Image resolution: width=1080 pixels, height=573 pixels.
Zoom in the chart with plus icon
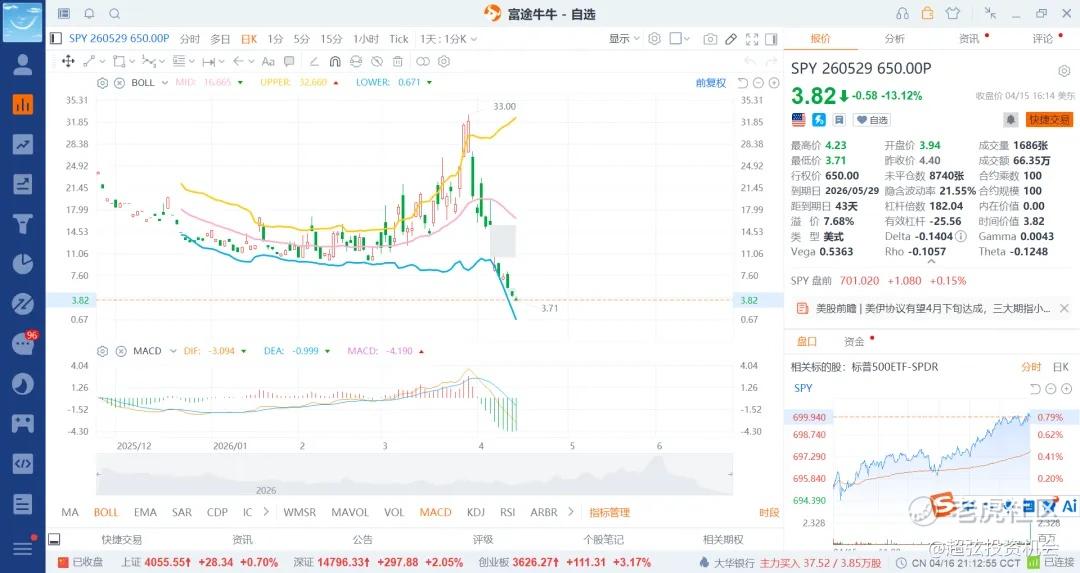pyautogui.click(x=774, y=83)
